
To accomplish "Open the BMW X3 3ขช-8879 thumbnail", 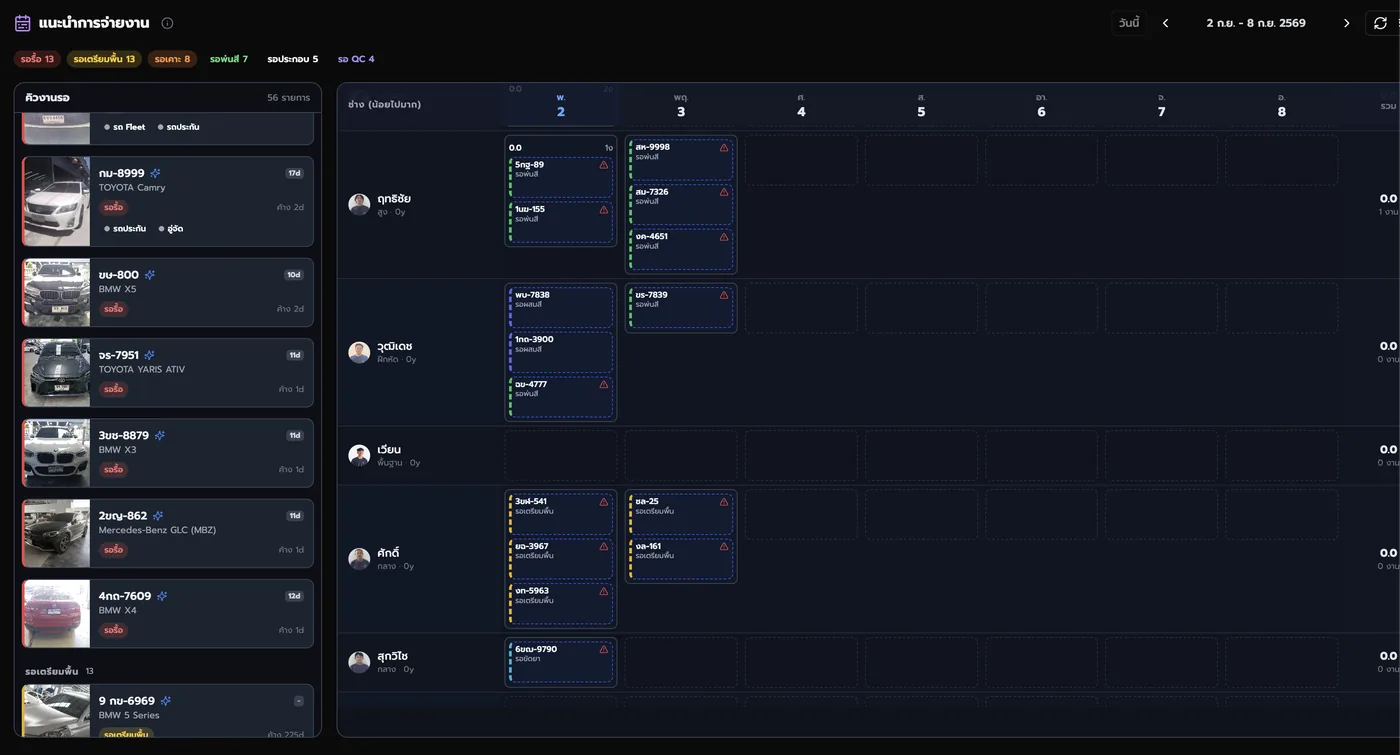I will click(57, 453).
